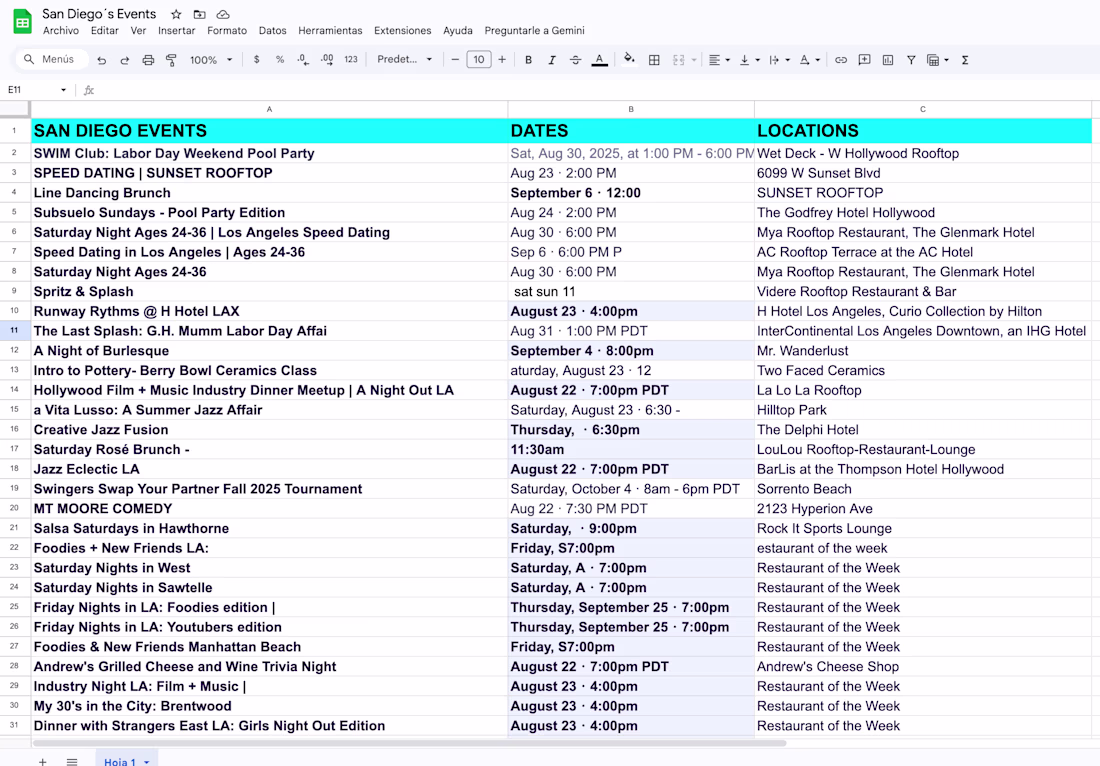Format as currency with dollar icon

257,60
